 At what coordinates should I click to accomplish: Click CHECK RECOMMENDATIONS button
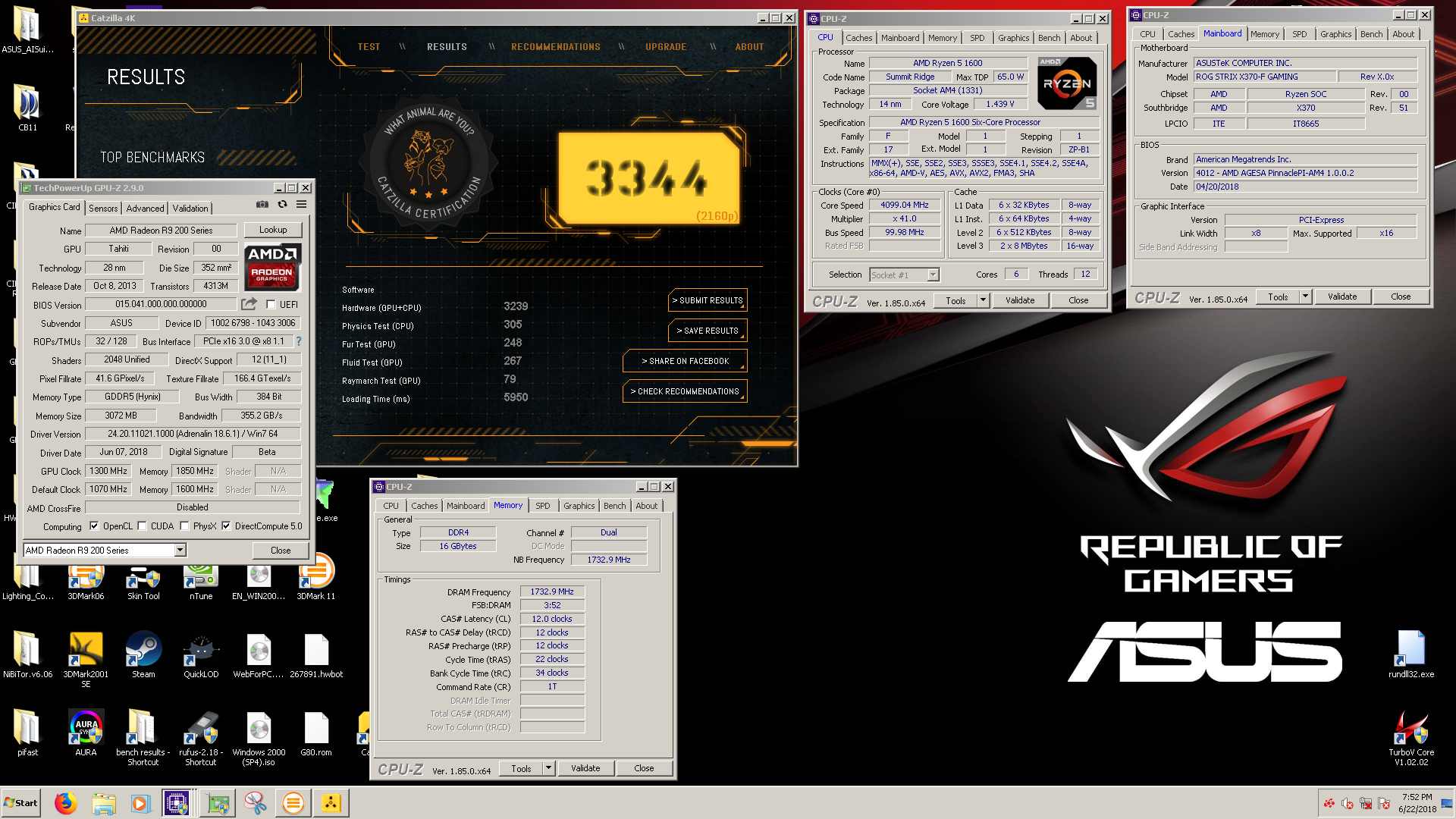(x=685, y=391)
